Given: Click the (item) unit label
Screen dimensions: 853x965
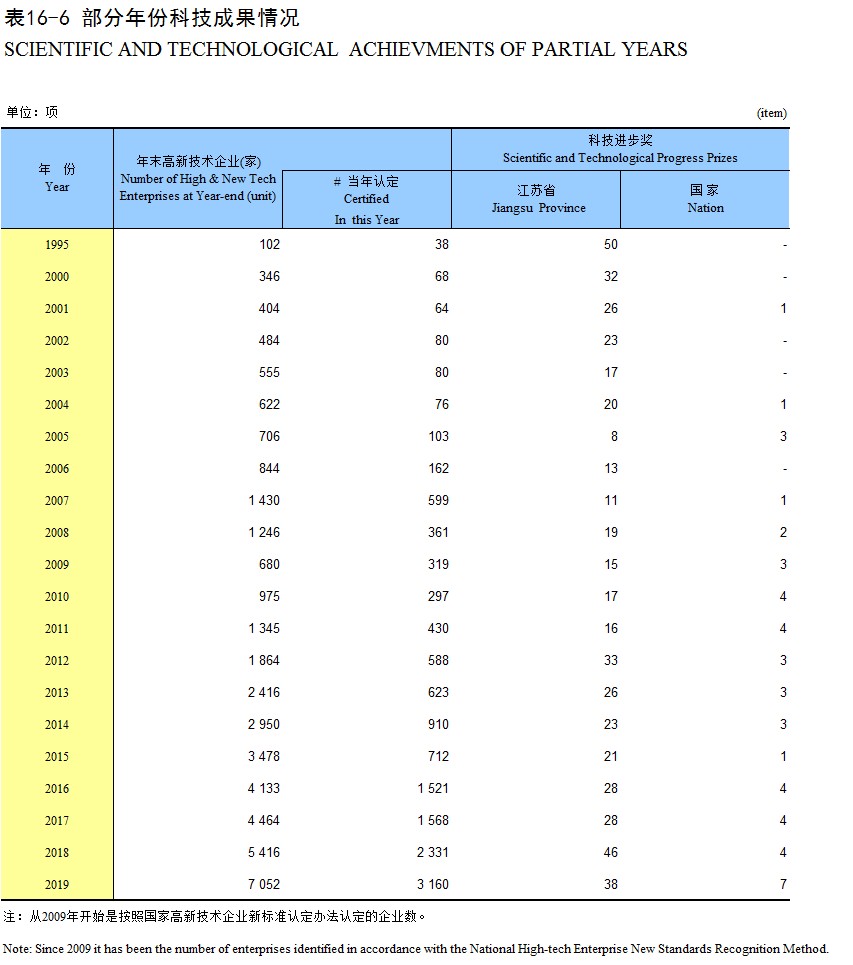Looking at the screenshot, I should pos(772,113).
